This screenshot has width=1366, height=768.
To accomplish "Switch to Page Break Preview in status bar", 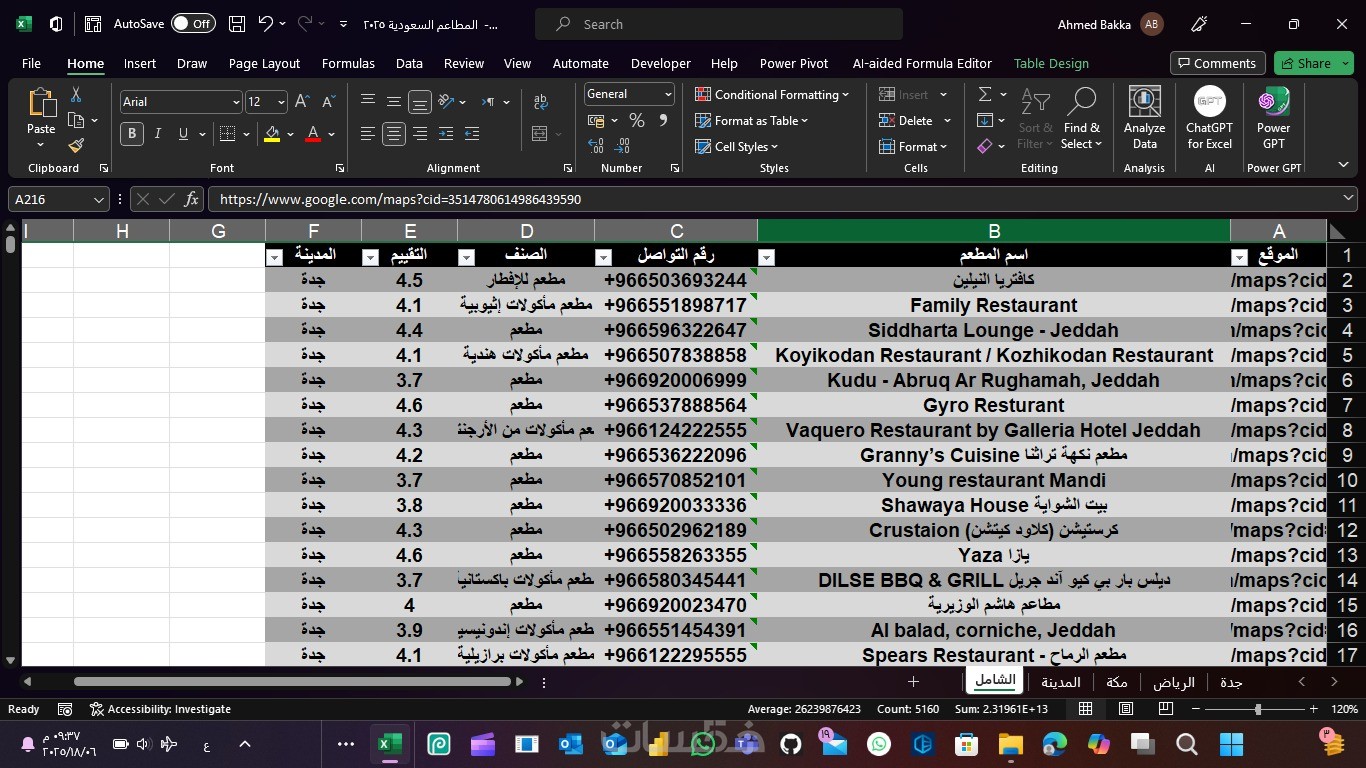I will [x=1165, y=709].
